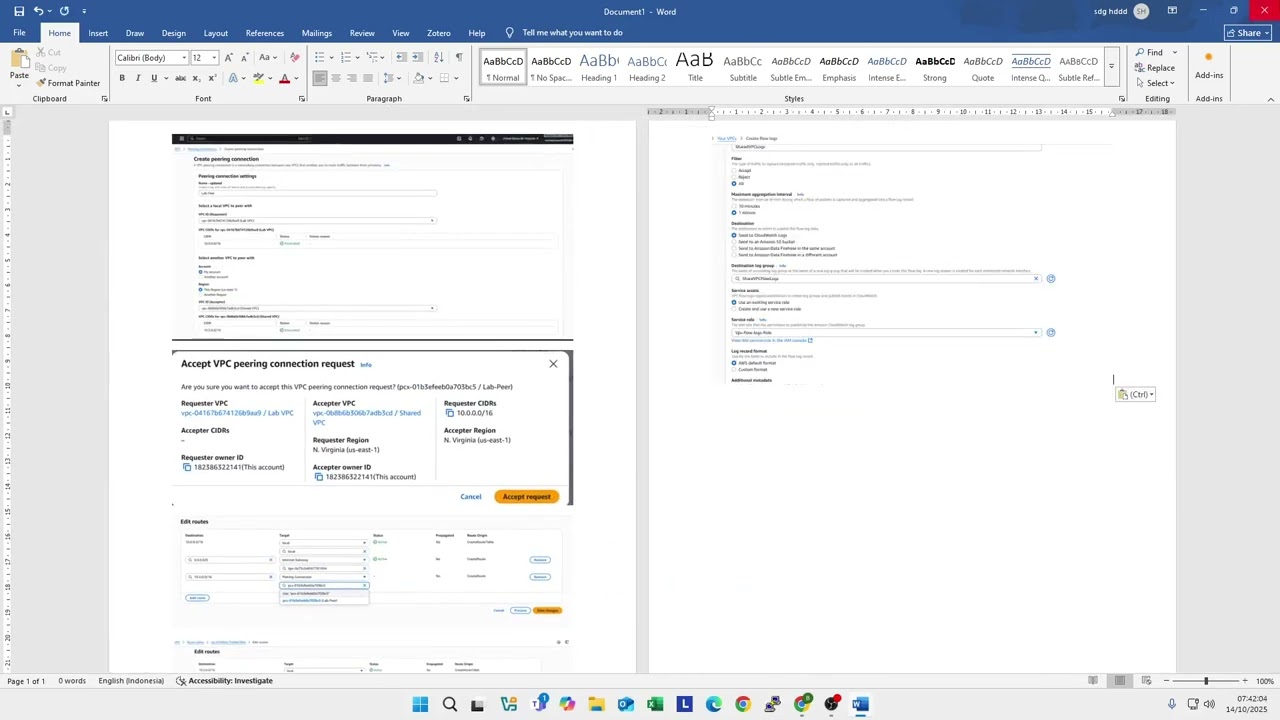The image size is (1280, 720).
Task: Open the font size dropdown
Action: pyautogui.click(x=212, y=58)
